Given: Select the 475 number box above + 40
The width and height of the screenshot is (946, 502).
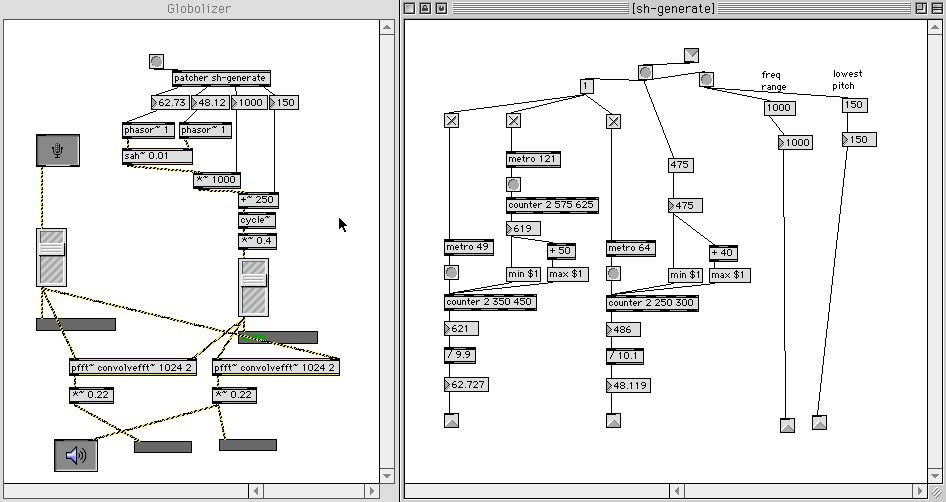Looking at the screenshot, I should 685,206.
